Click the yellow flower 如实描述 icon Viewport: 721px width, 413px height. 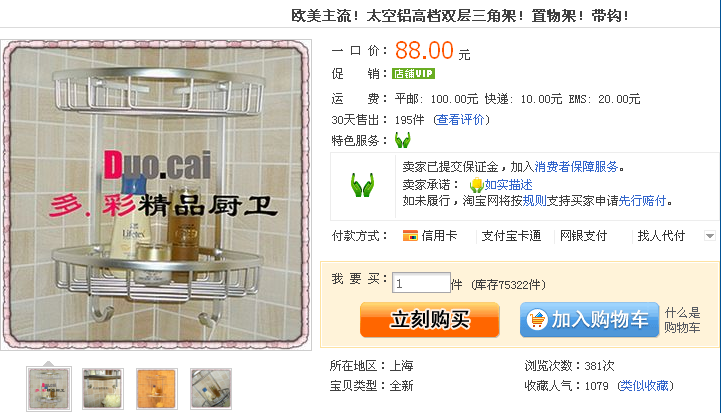(x=476, y=185)
